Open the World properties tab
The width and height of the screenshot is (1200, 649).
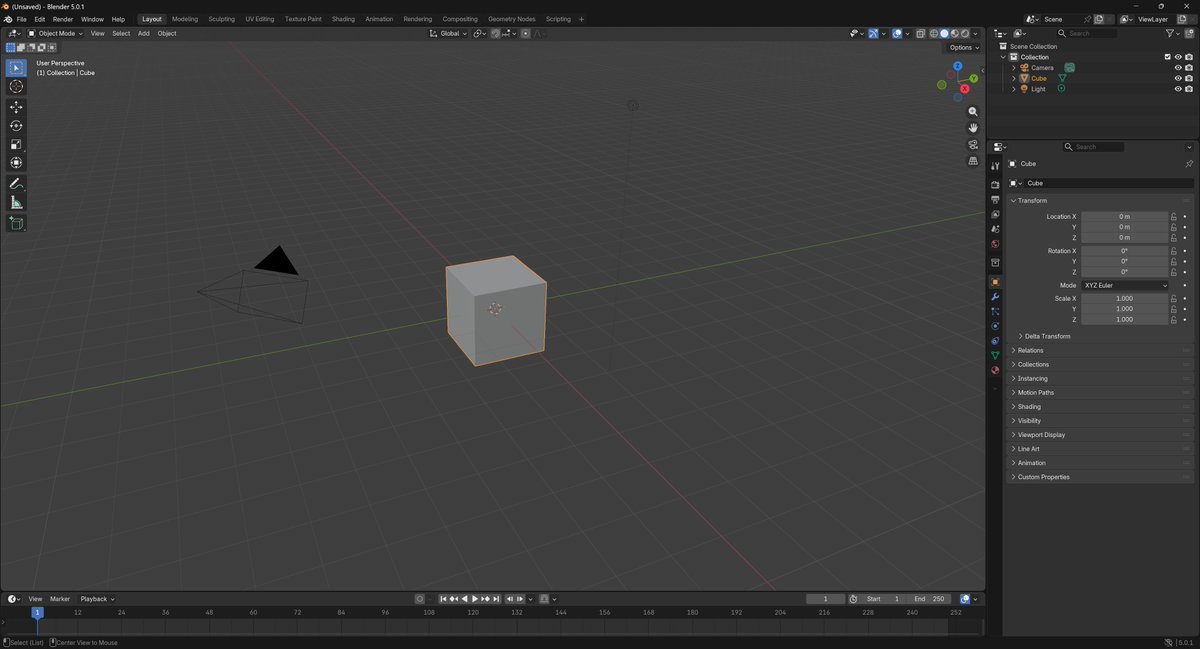tap(995, 244)
